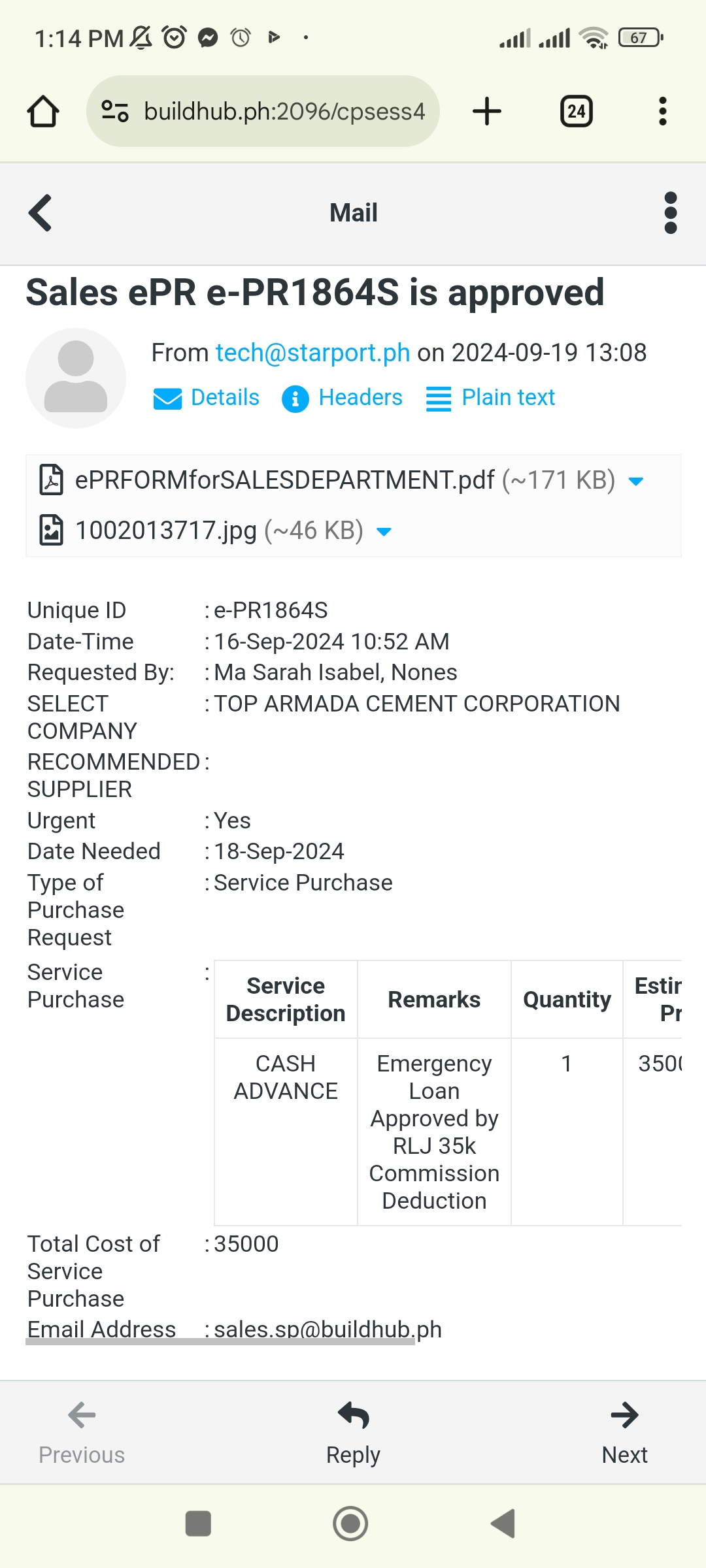This screenshot has height=1568, width=706.
Task: Open the browser three-dot menu
Action: (x=662, y=111)
